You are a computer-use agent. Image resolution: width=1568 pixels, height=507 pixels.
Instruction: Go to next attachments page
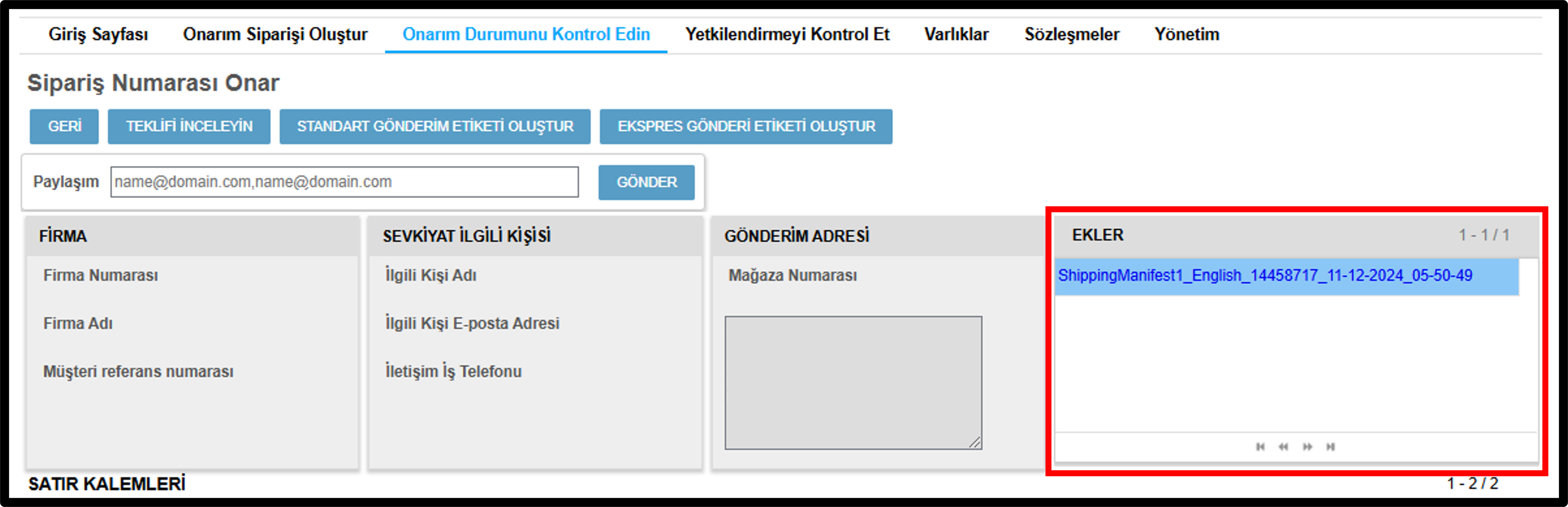pos(1307,447)
